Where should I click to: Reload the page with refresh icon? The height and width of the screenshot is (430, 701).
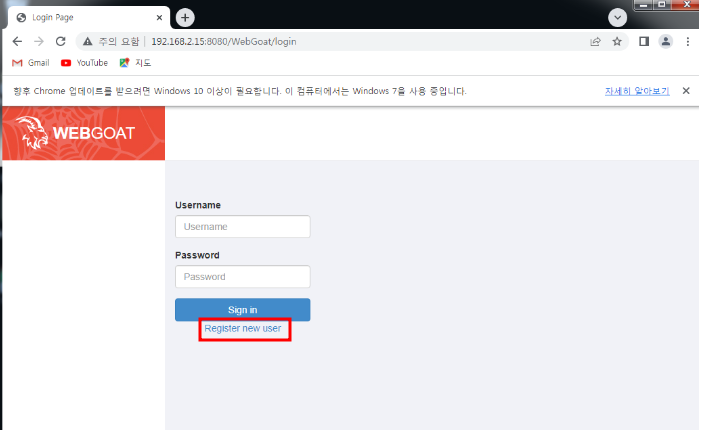click(x=61, y=42)
